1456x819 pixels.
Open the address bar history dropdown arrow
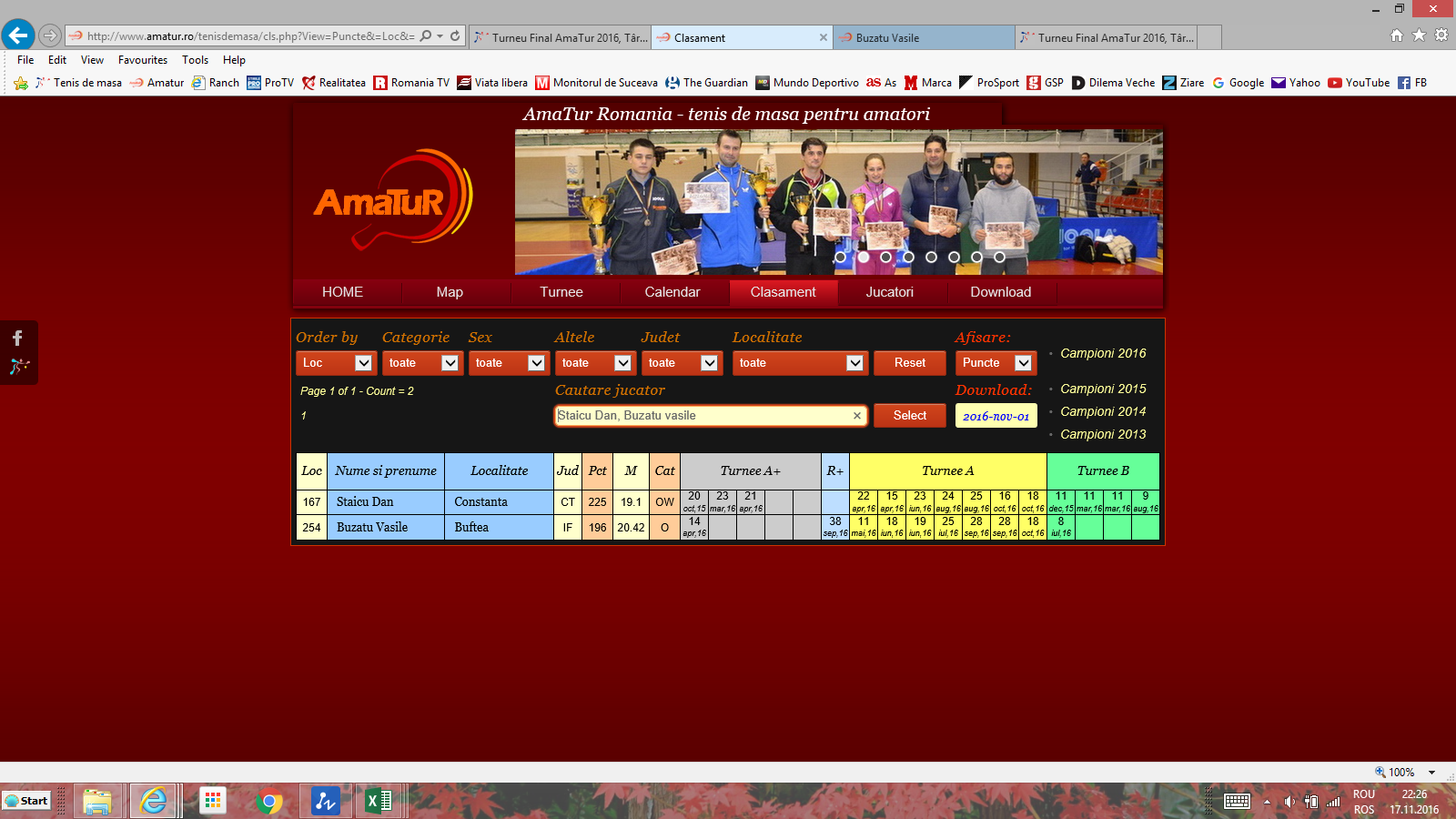point(440,36)
